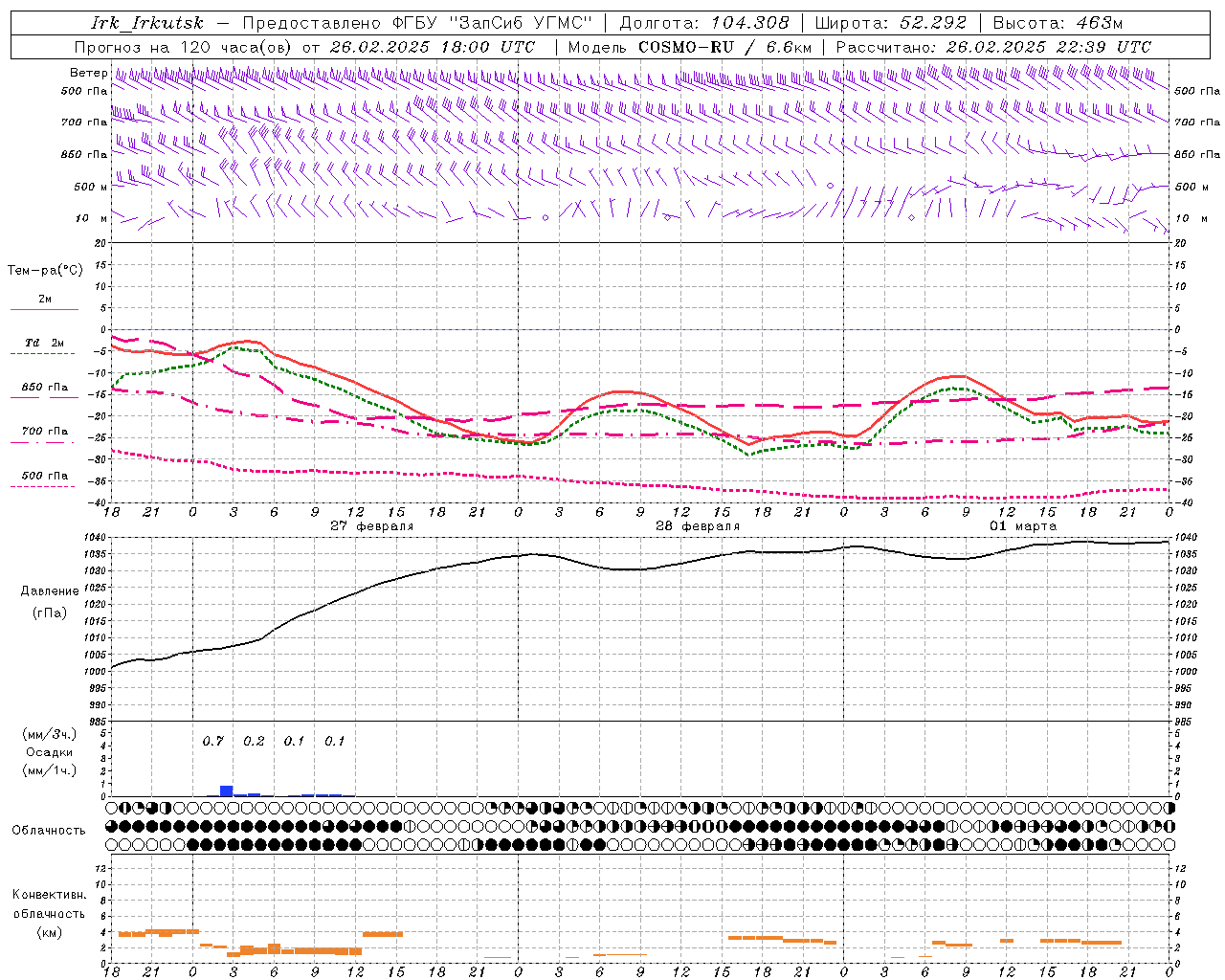Click the Td 2м legend label
This screenshot has height=980, width=1225.
tap(45, 343)
